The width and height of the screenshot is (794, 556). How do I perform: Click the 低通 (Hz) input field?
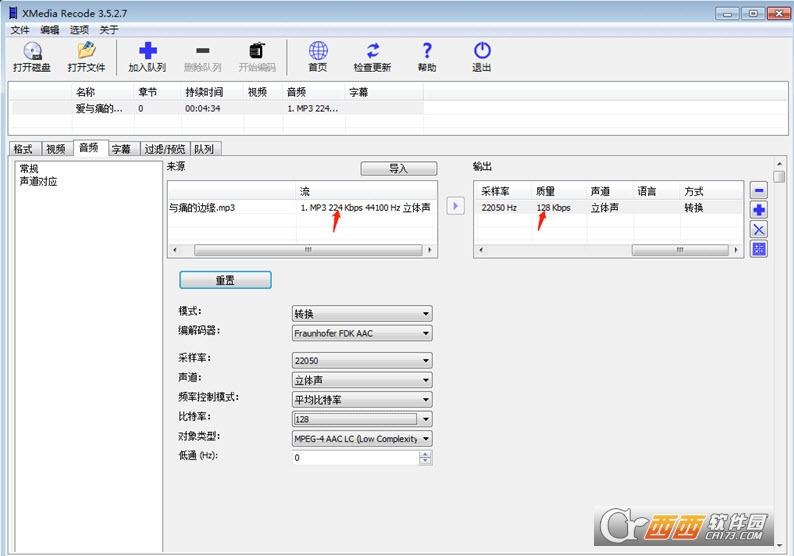click(x=355, y=457)
